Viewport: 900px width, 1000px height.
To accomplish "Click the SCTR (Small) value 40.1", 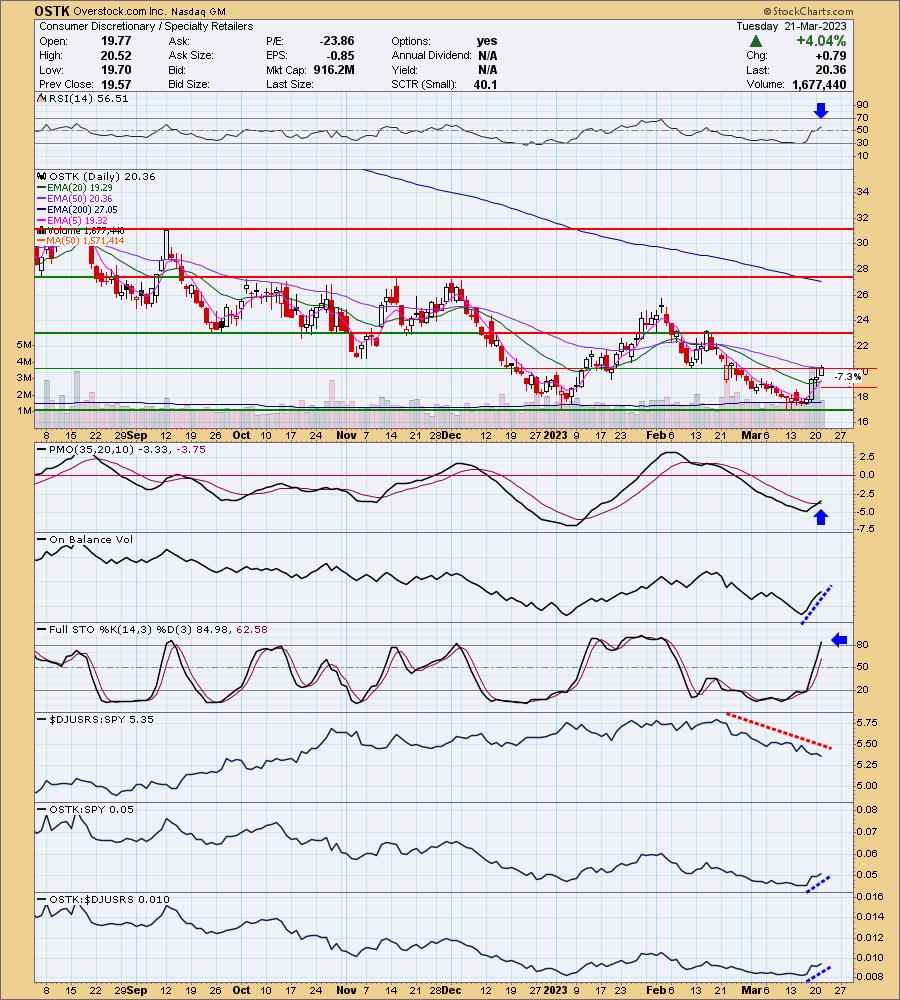I will tap(485, 84).
